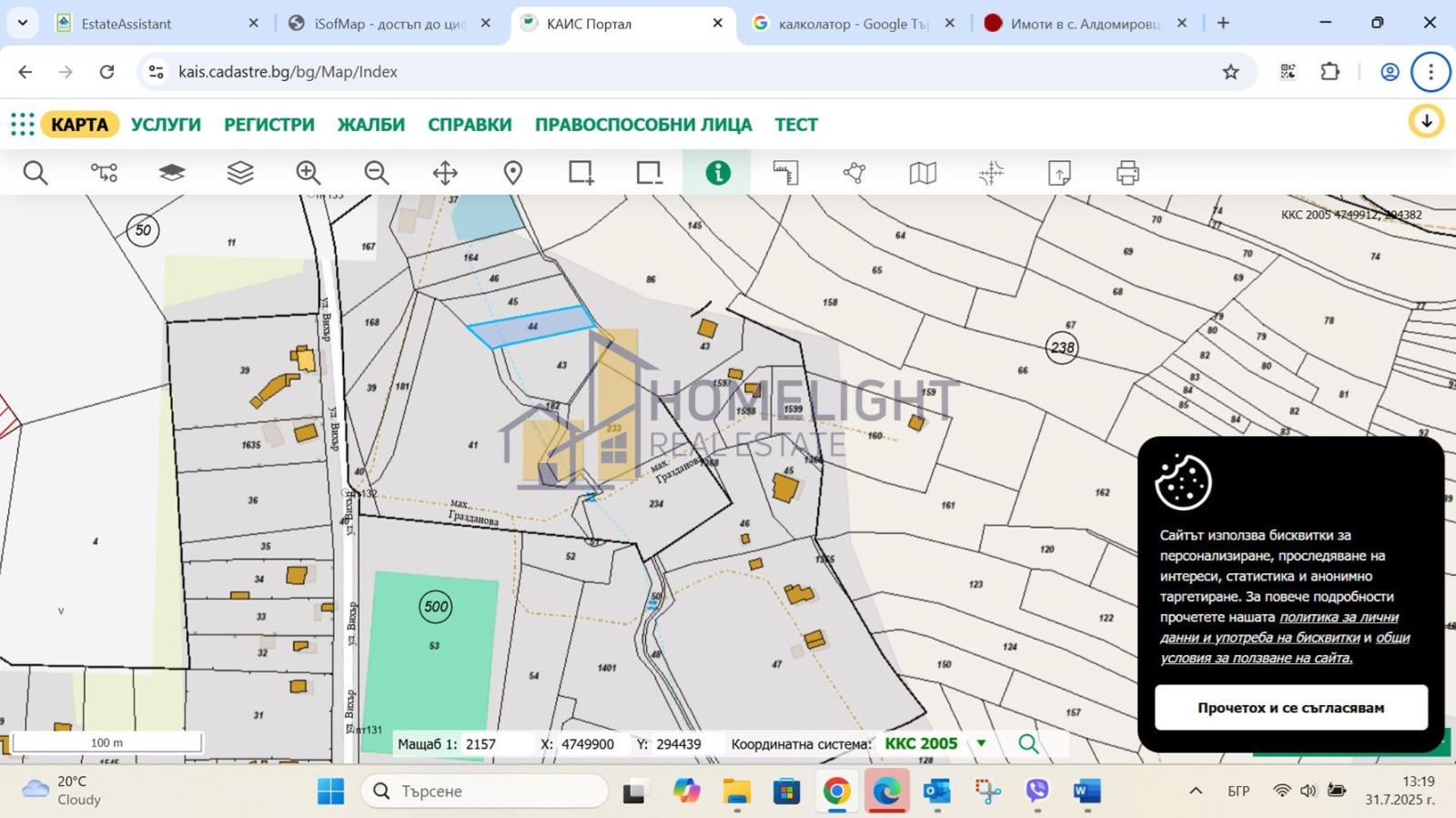The image size is (1456, 818).
Task: Open the УСЛУГИ menu
Action: [x=166, y=125]
